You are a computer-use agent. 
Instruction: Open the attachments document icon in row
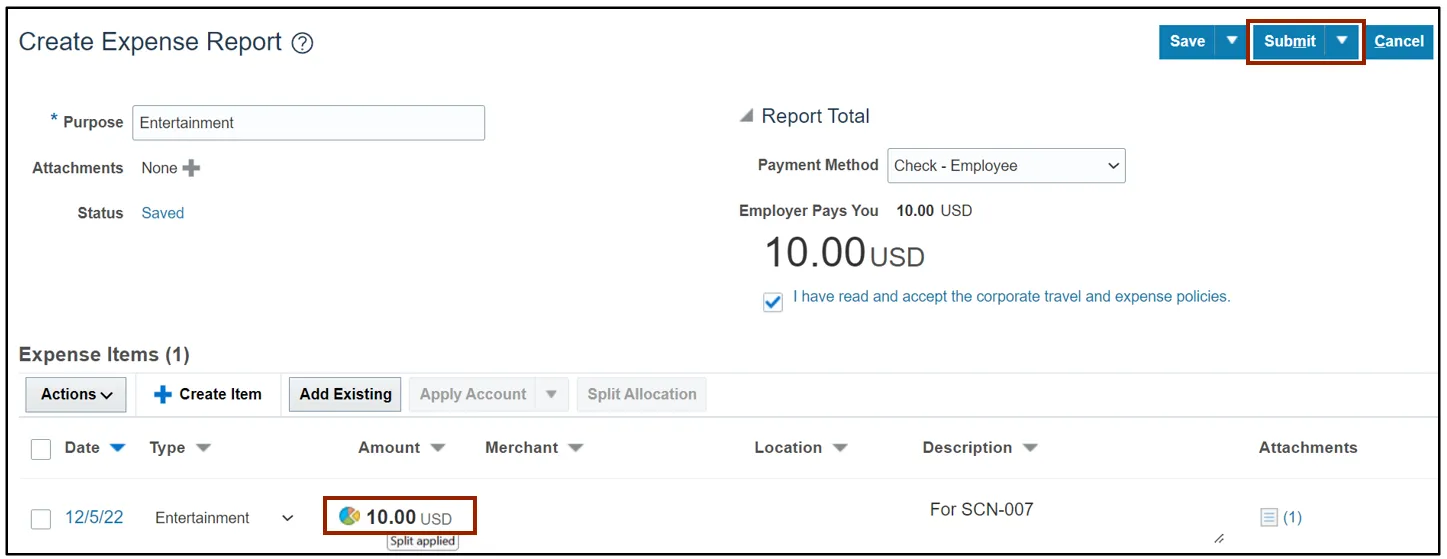pos(1269,517)
